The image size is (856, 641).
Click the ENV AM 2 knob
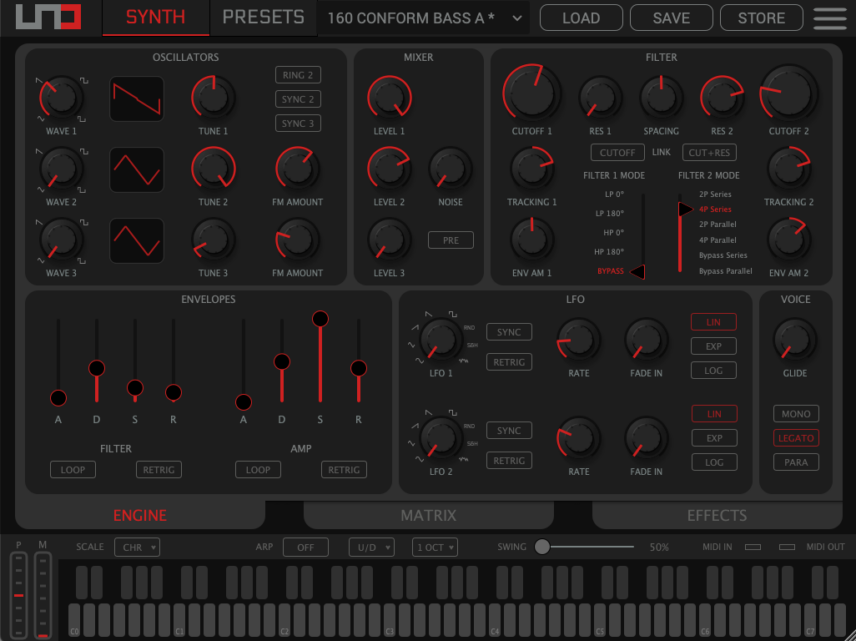click(x=789, y=240)
